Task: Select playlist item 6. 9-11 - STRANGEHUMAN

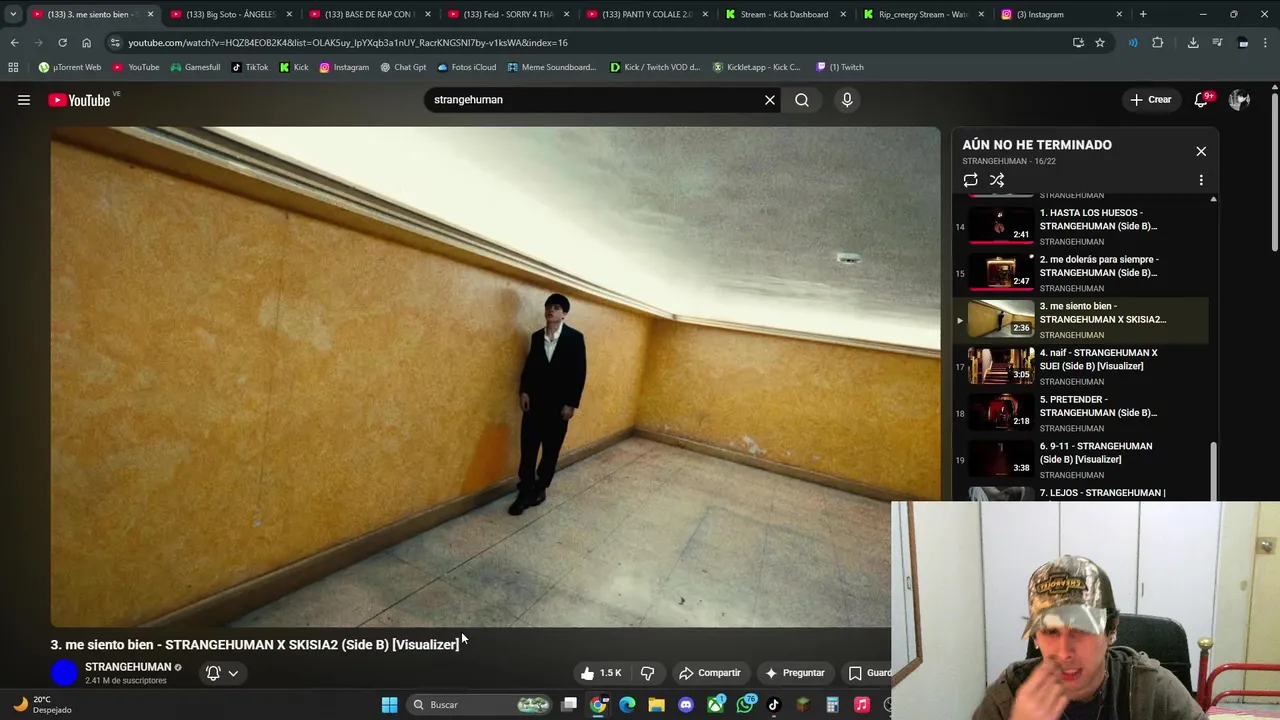Action: 1081,460
